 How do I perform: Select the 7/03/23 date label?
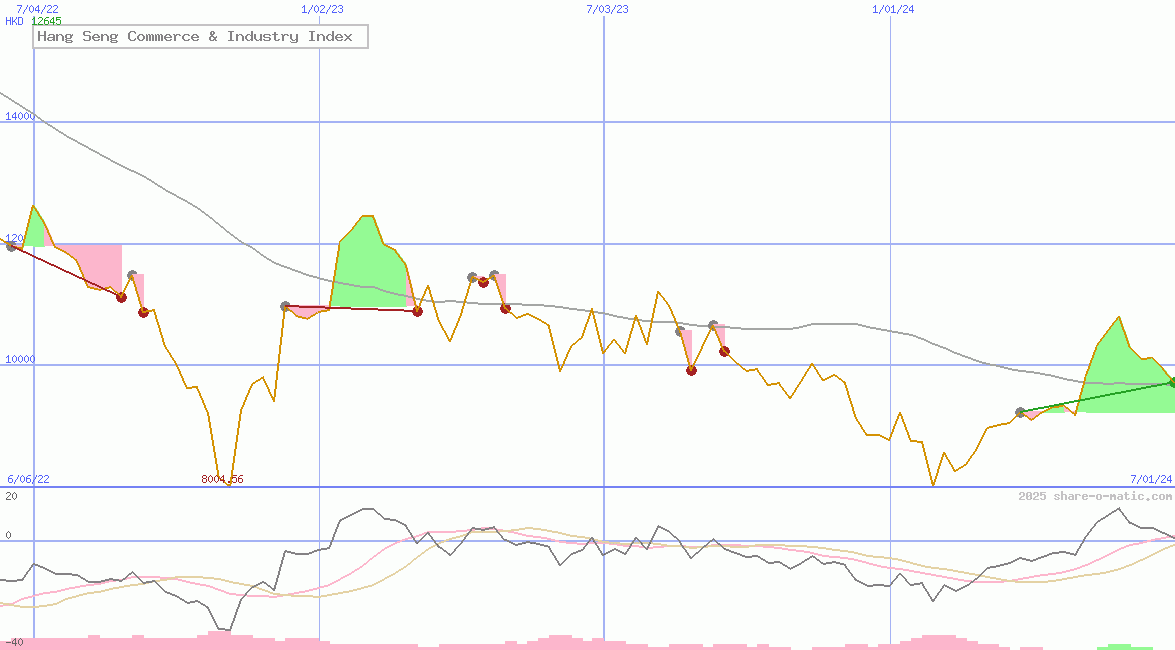pyautogui.click(x=607, y=9)
